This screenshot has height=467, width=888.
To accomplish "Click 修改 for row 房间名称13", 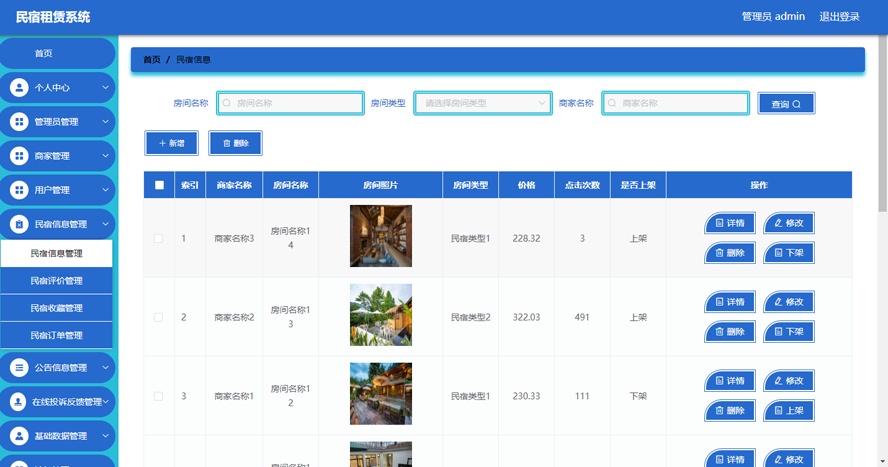I will click(x=789, y=302).
